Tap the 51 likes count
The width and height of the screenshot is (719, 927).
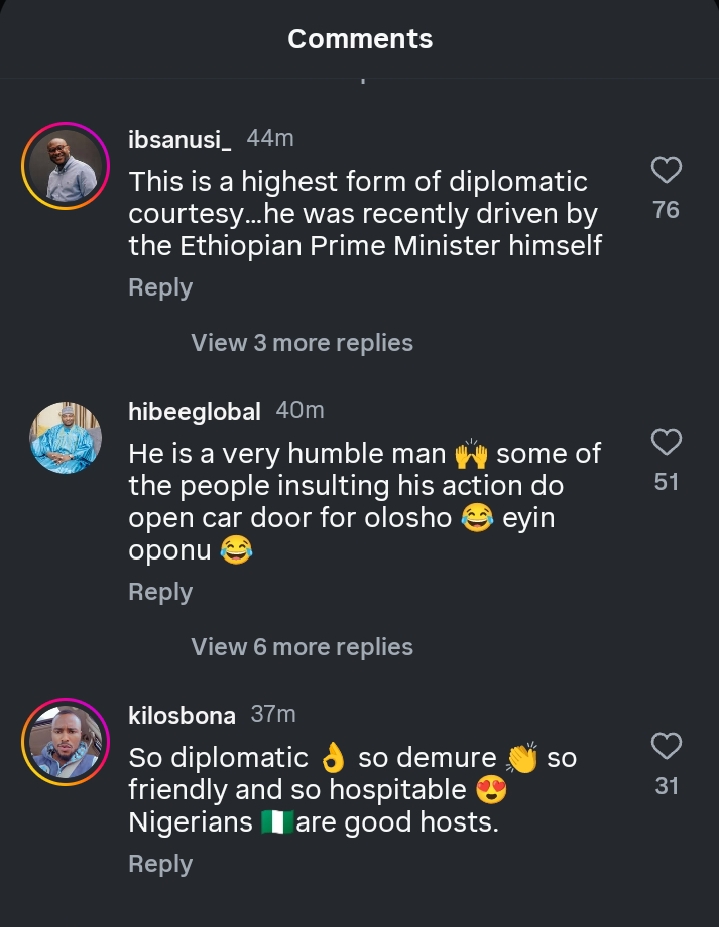coord(666,482)
